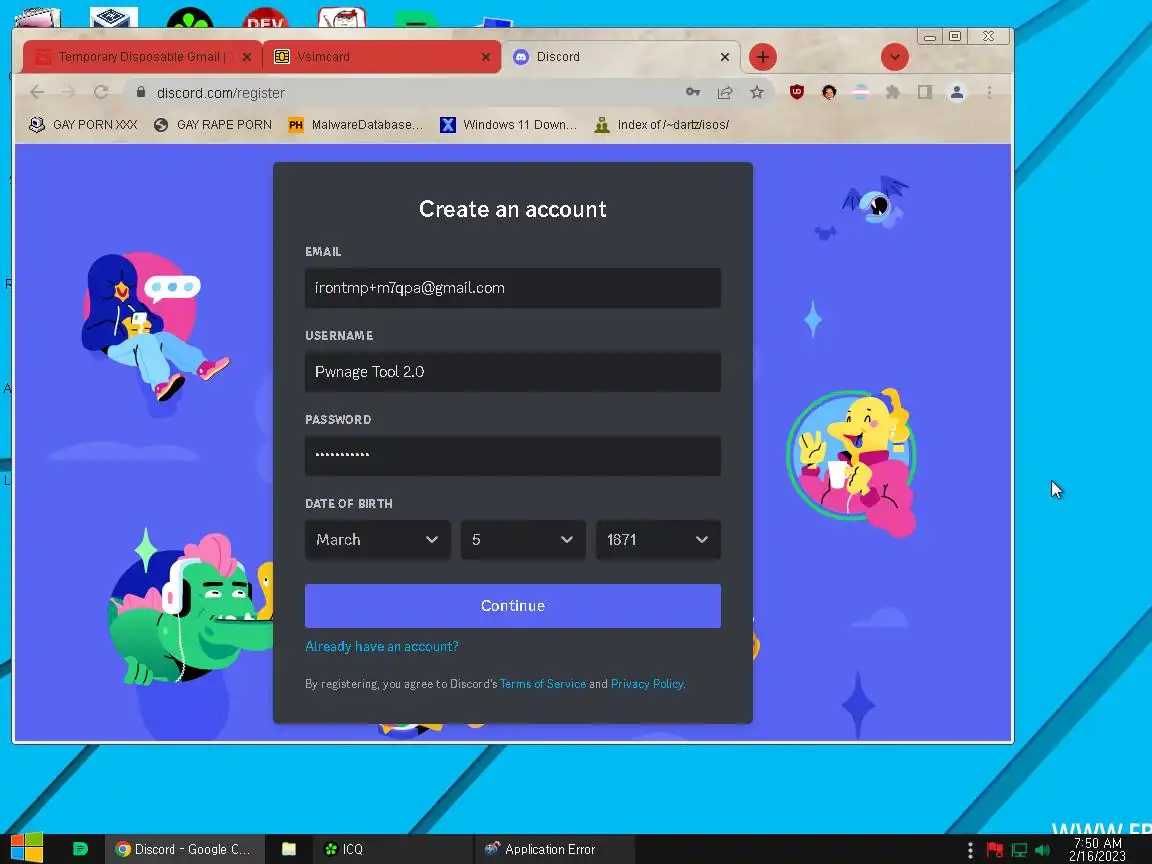This screenshot has width=1152, height=864.
Task: Click the taskbar clock
Action: (1097, 849)
